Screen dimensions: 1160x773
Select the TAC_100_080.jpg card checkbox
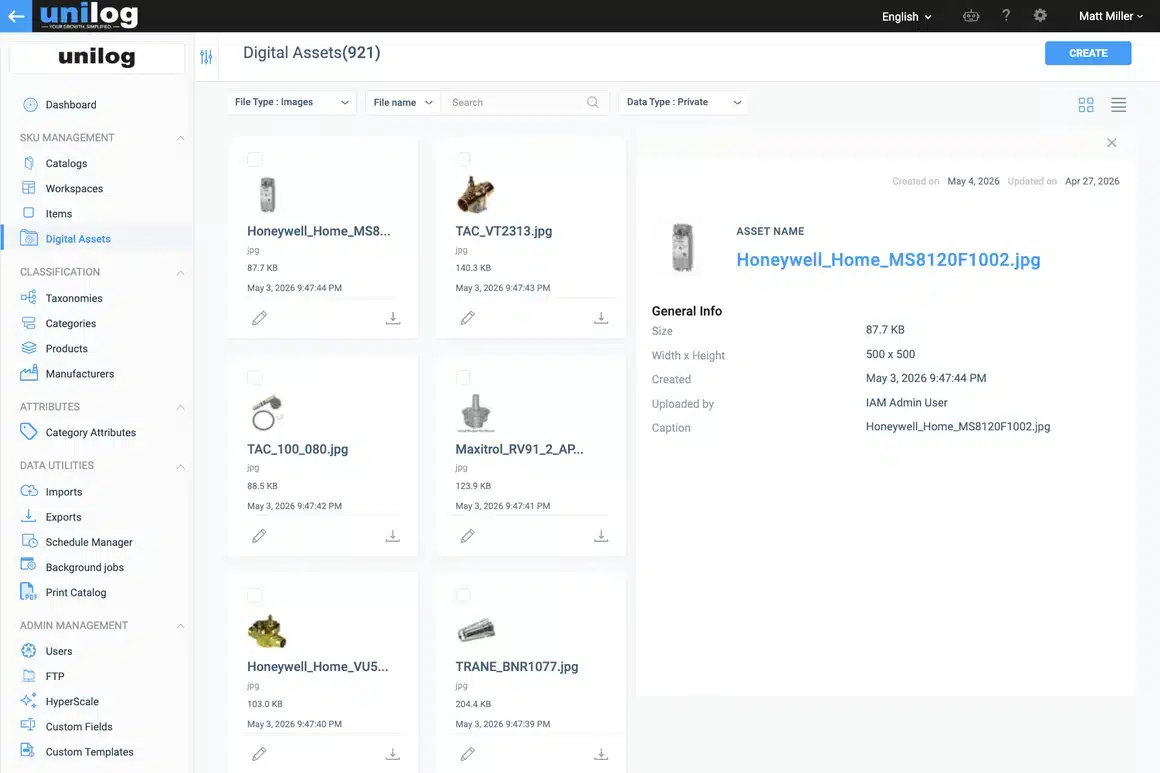254,377
